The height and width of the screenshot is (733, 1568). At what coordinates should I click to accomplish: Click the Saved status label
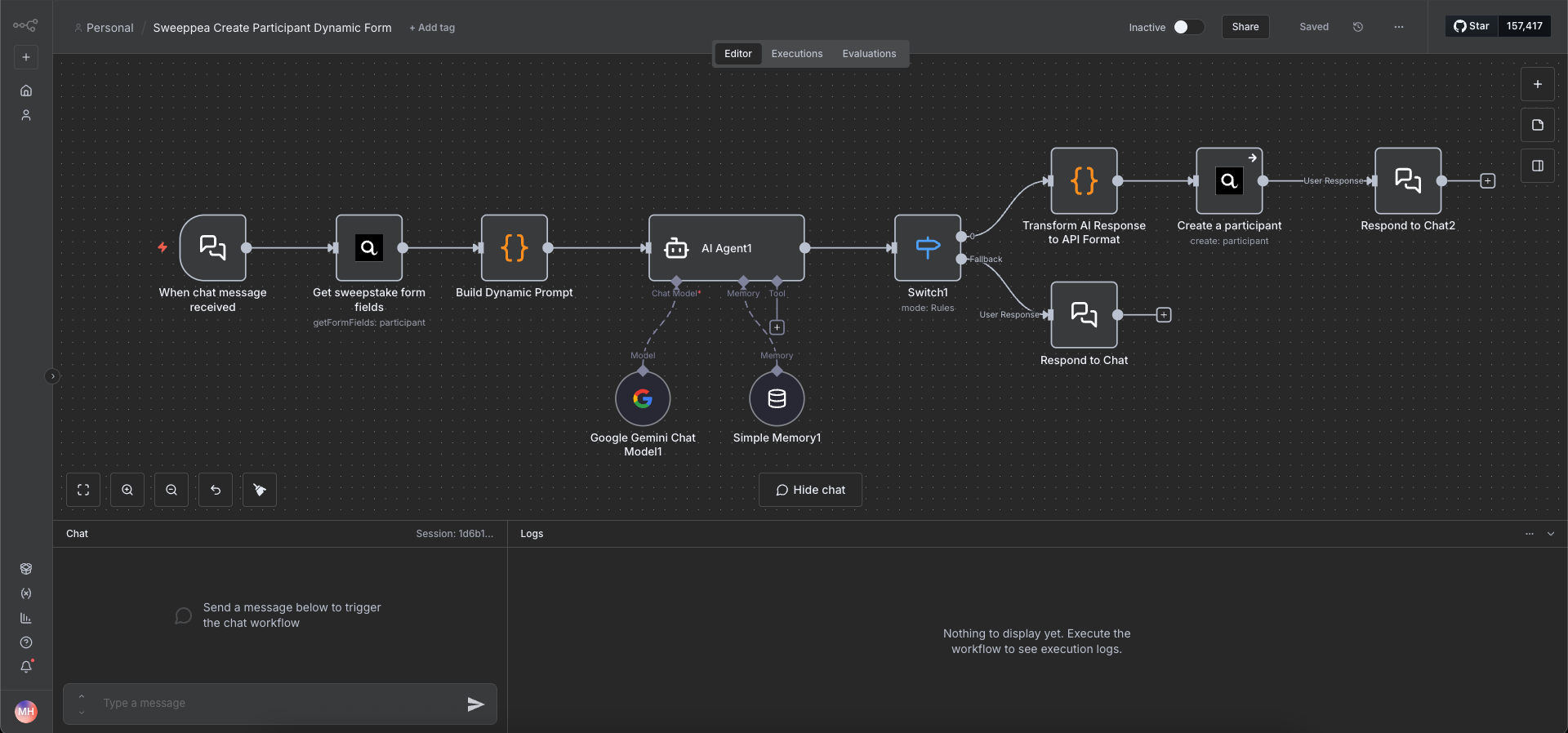[1314, 27]
